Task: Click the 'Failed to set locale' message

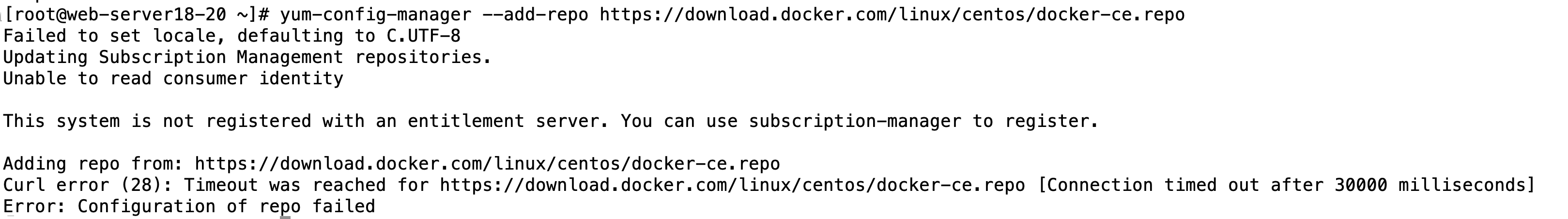Action: pyautogui.click(x=109, y=35)
